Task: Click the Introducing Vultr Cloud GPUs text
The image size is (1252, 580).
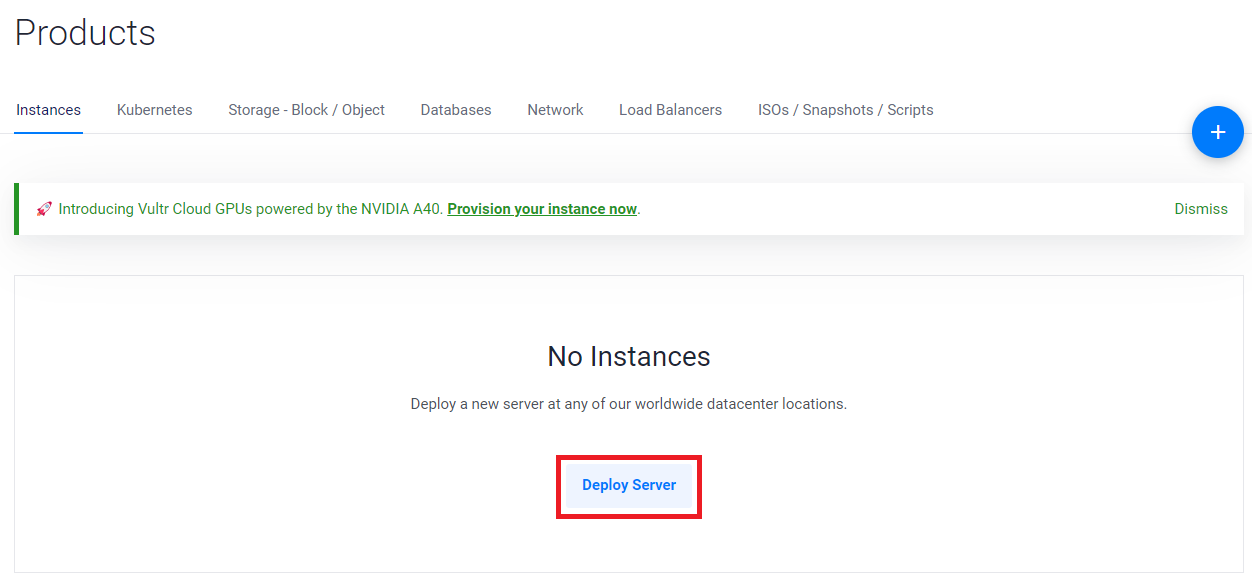Action: pos(250,209)
